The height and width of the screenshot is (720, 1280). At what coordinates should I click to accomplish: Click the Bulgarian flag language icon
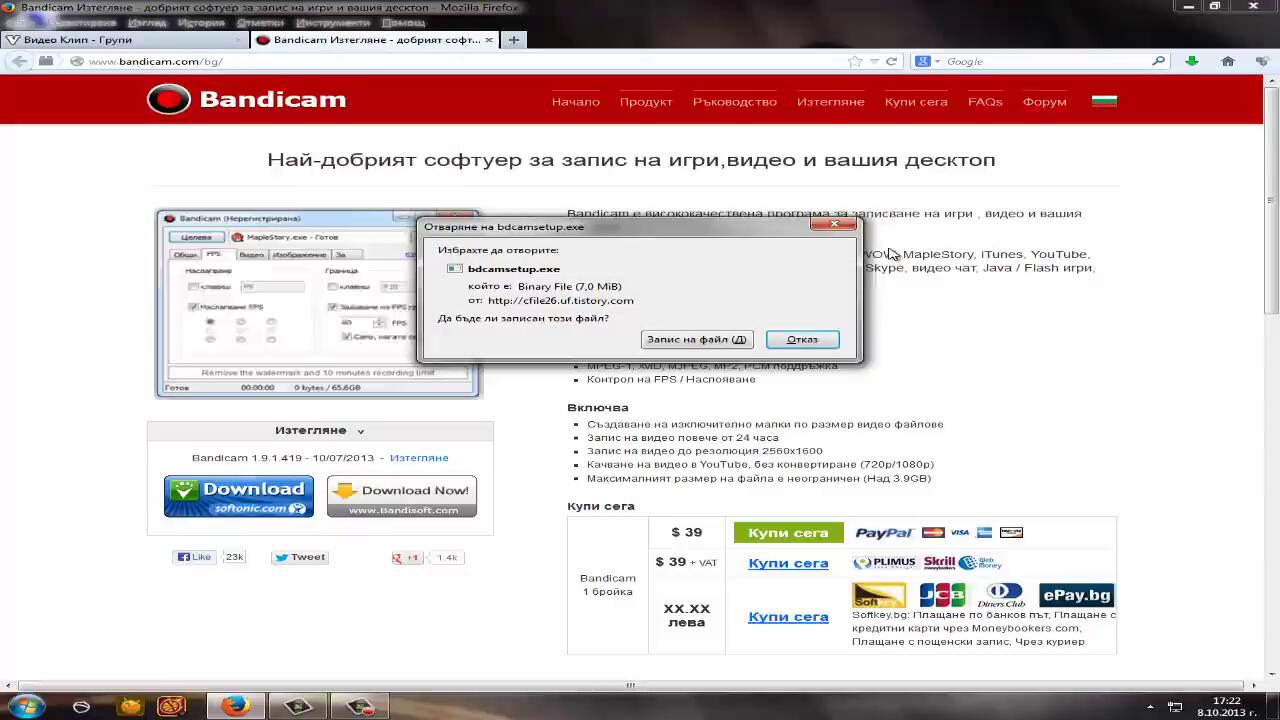tap(1104, 101)
